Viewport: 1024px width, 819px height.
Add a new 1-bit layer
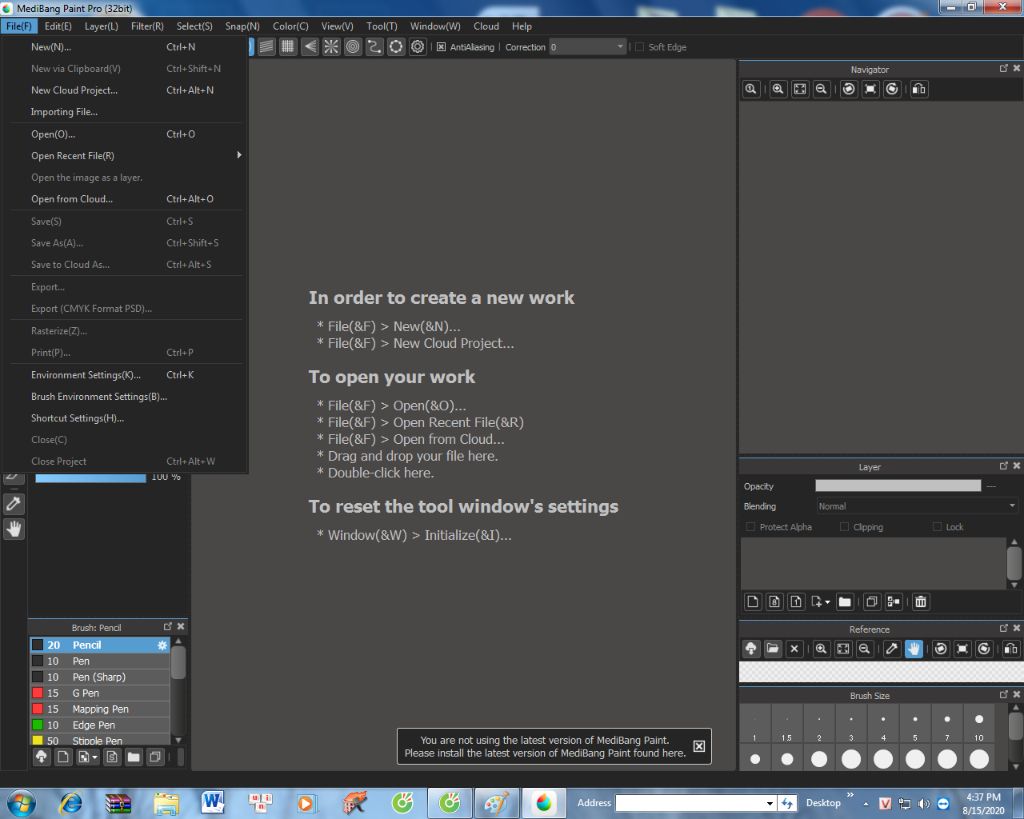pyautogui.click(x=795, y=602)
